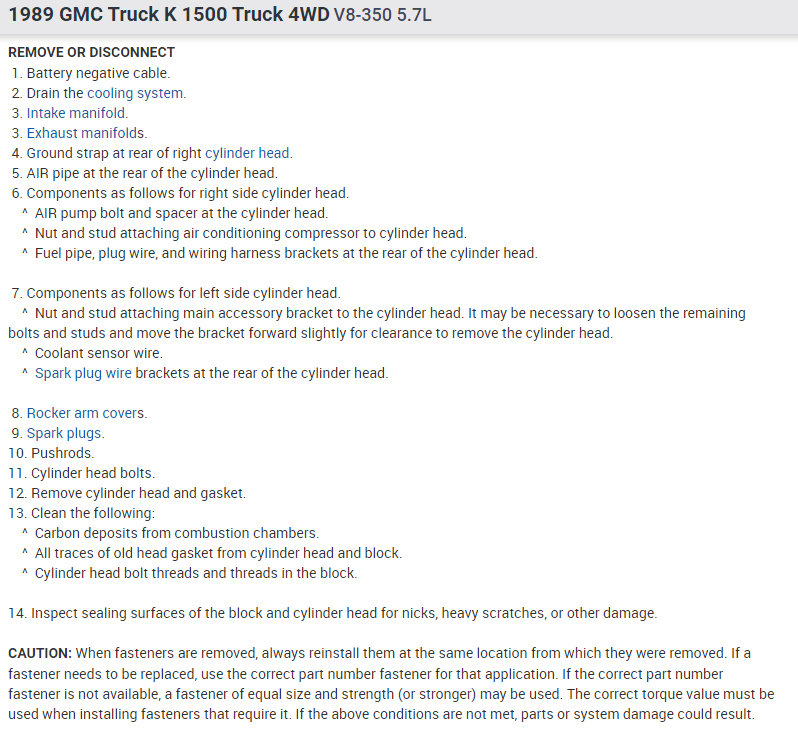Open the cooling system link

click(x=136, y=93)
